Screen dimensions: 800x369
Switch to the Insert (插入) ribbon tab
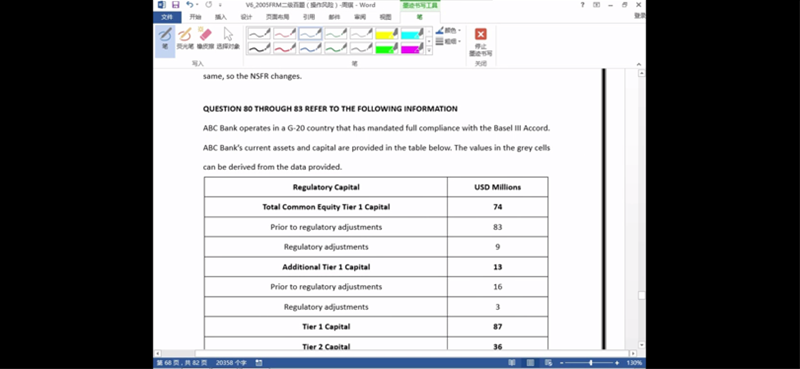221,17
